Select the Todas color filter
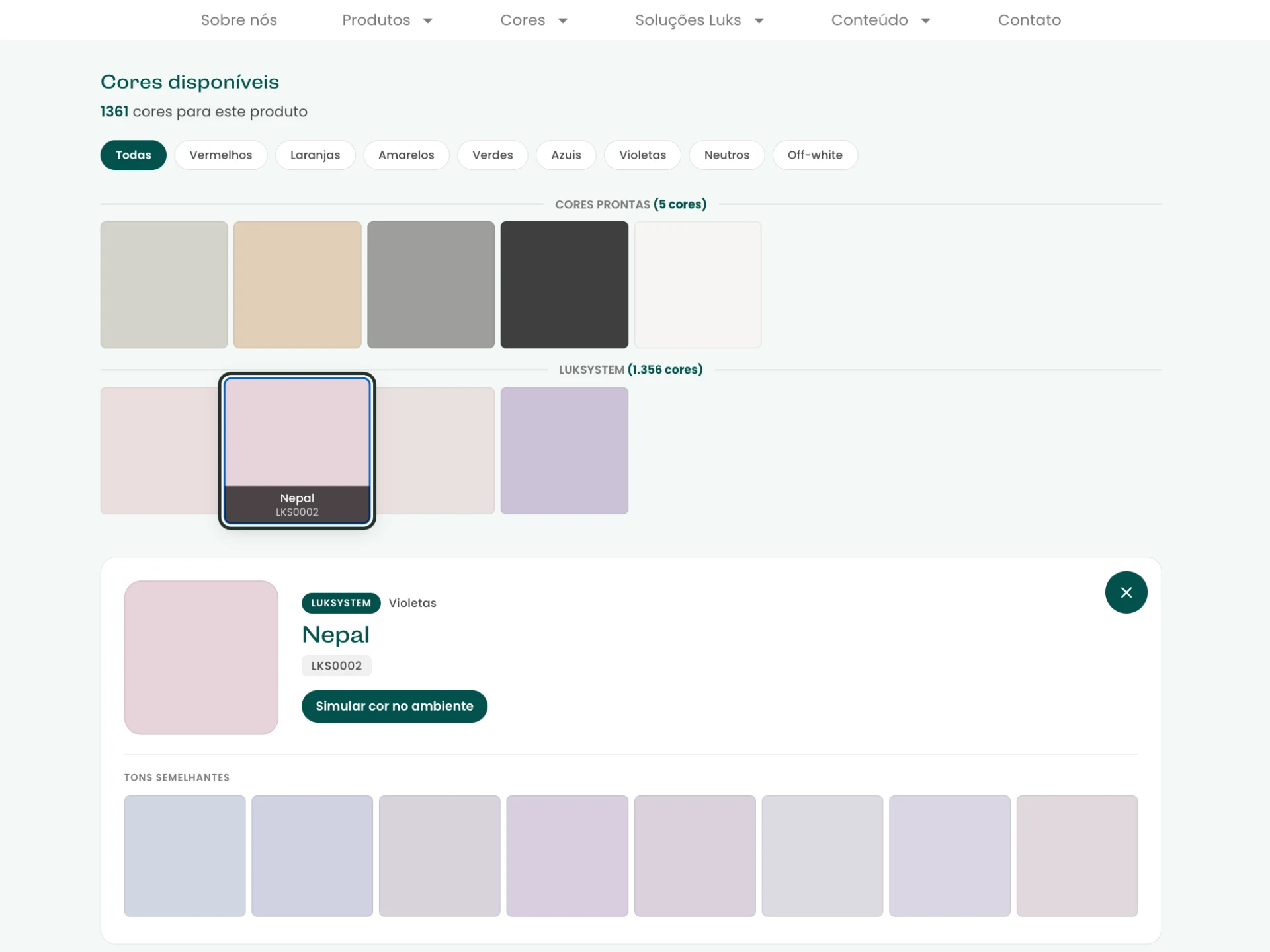The width and height of the screenshot is (1270, 952). 134,155
